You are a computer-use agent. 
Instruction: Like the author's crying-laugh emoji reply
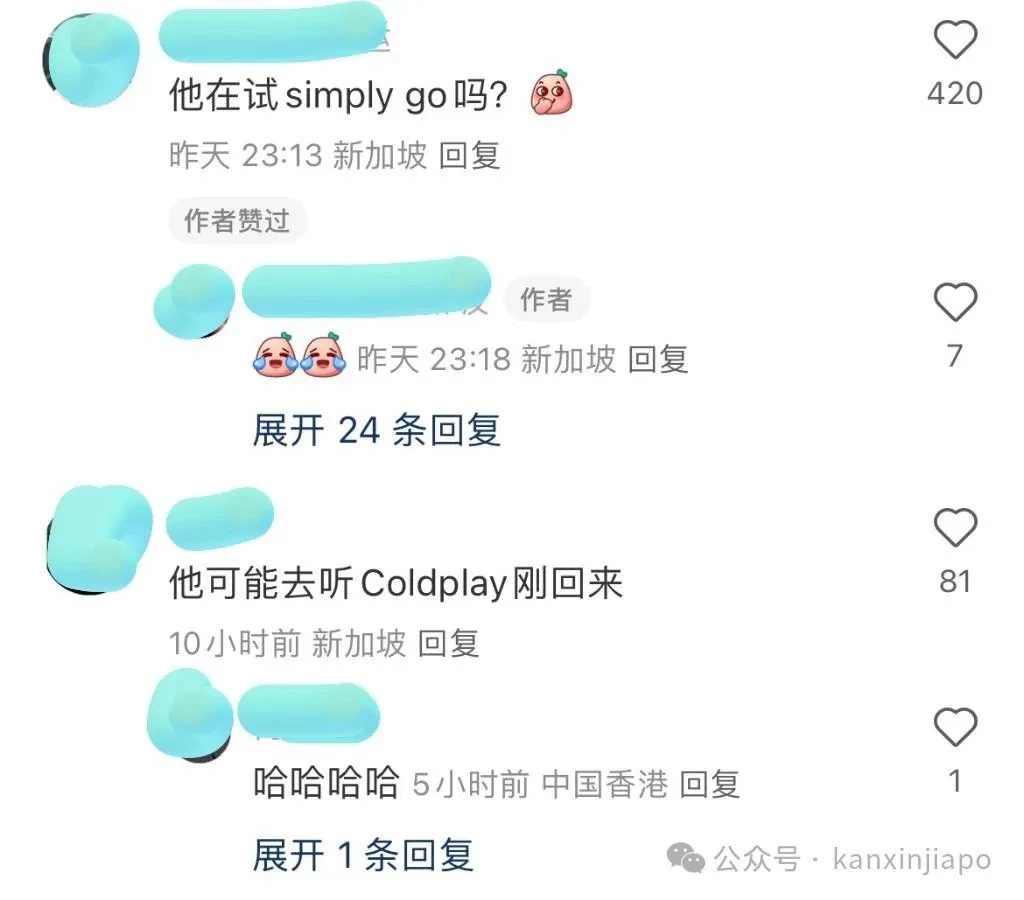[x=955, y=302]
